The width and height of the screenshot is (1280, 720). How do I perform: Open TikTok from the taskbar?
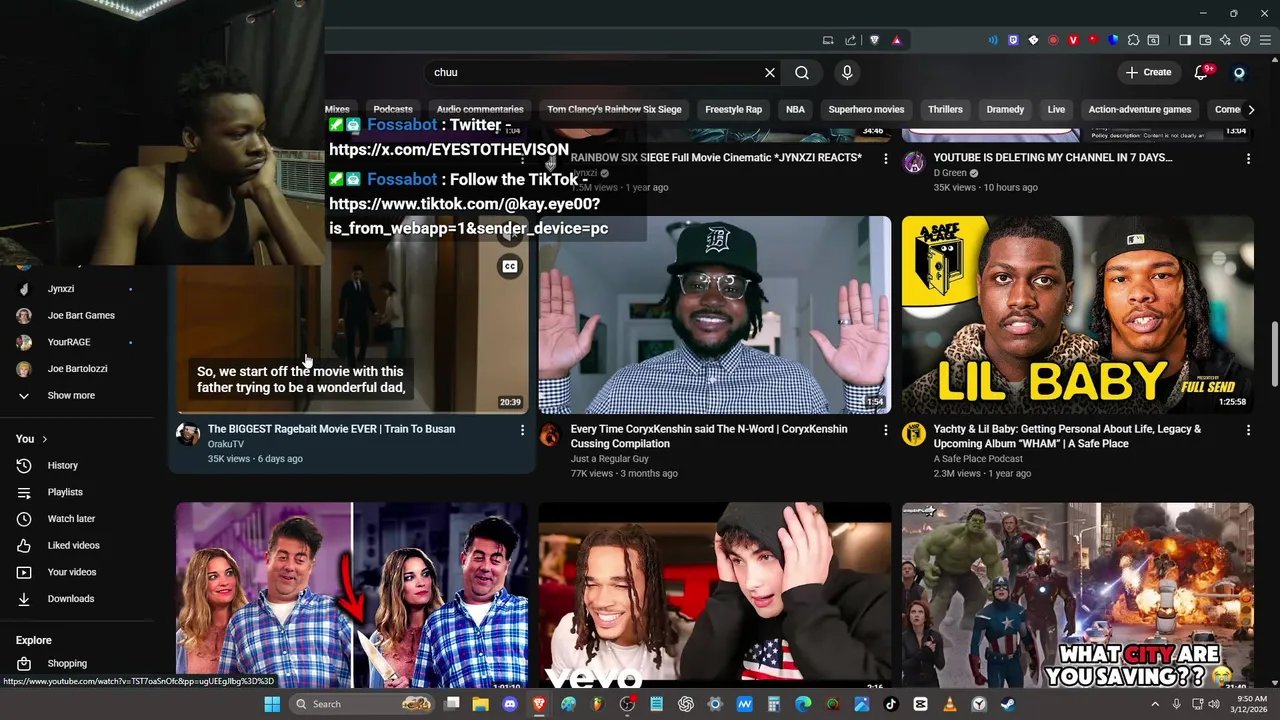tap(891, 704)
